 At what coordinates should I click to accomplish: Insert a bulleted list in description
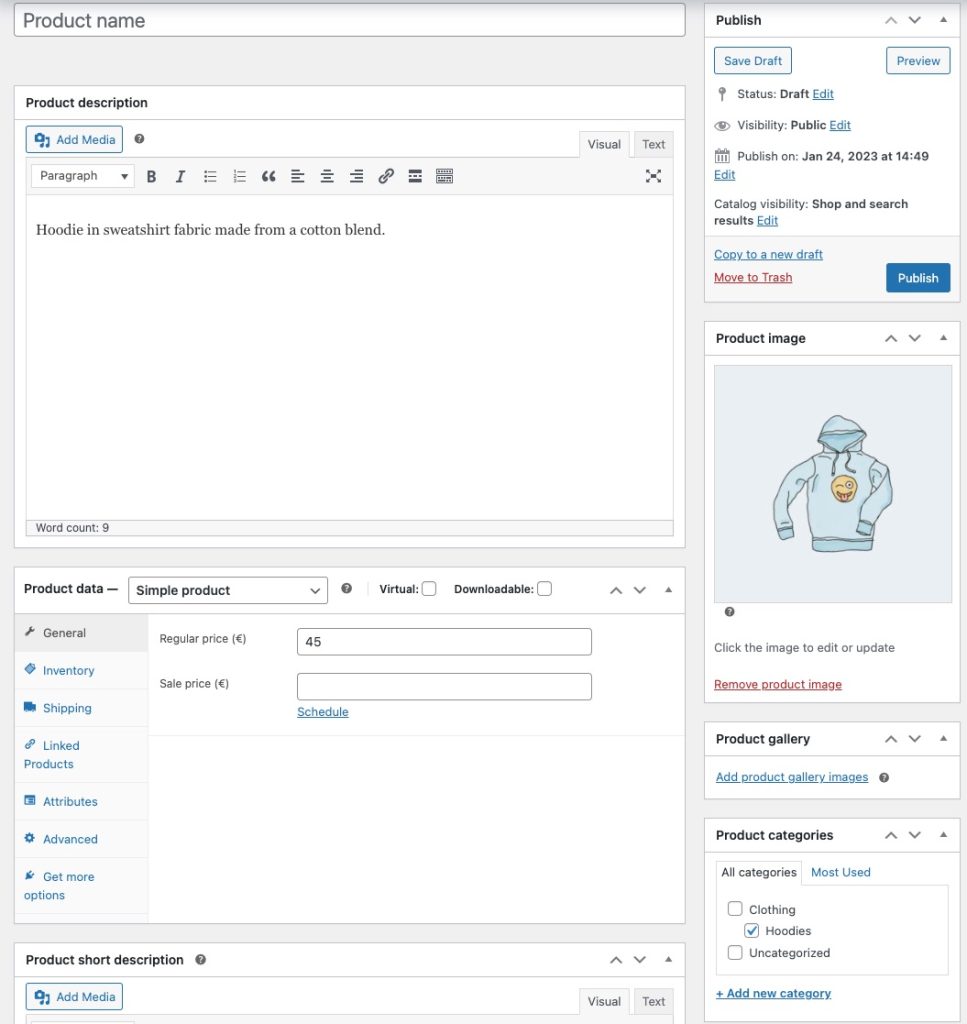(x=210, y=176)
